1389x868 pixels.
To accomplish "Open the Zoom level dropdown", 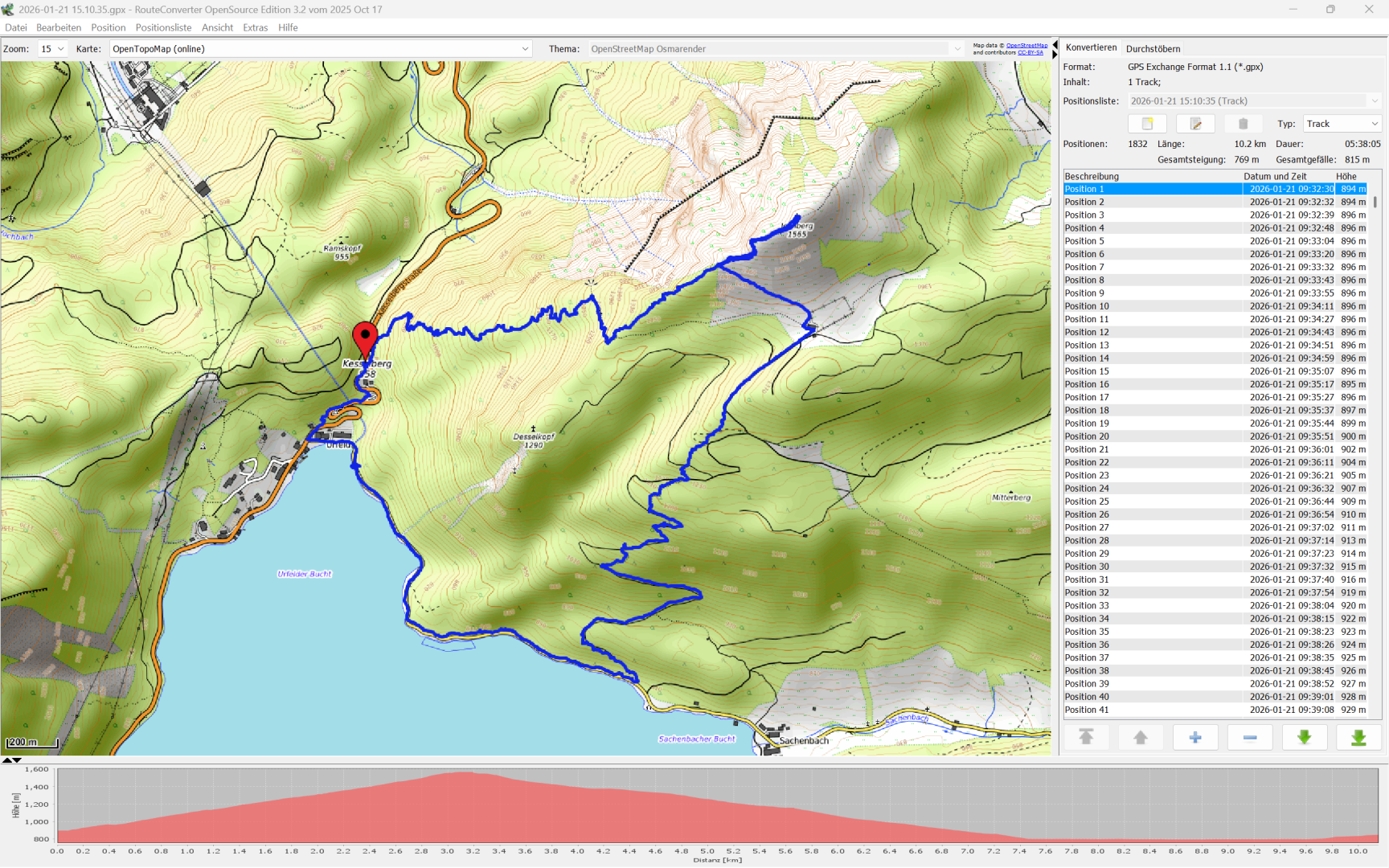I will 53,49.
